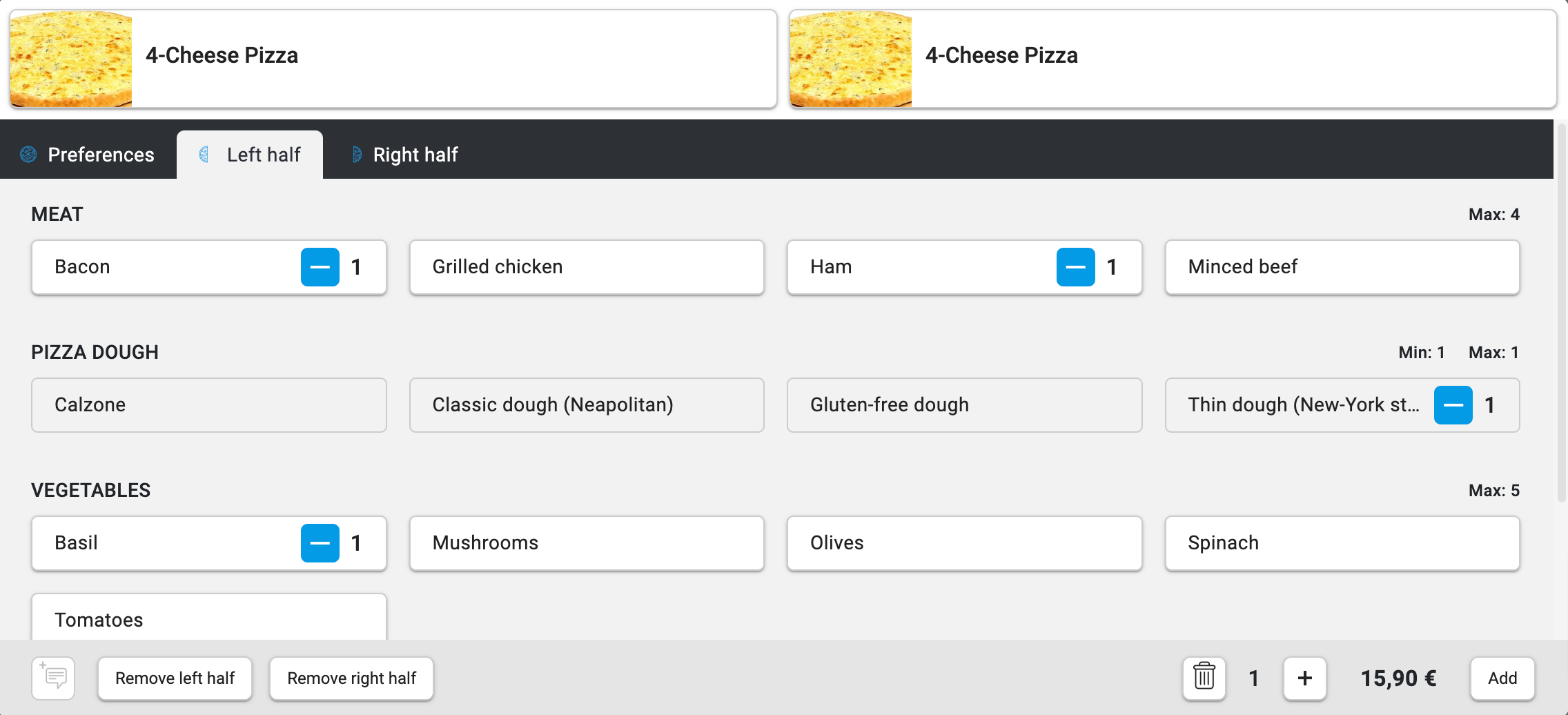Image resolution: width=1568 pixels, height=715 pixels.
Task: Click the Remove right half button
Action: click(x=351, y=678)
